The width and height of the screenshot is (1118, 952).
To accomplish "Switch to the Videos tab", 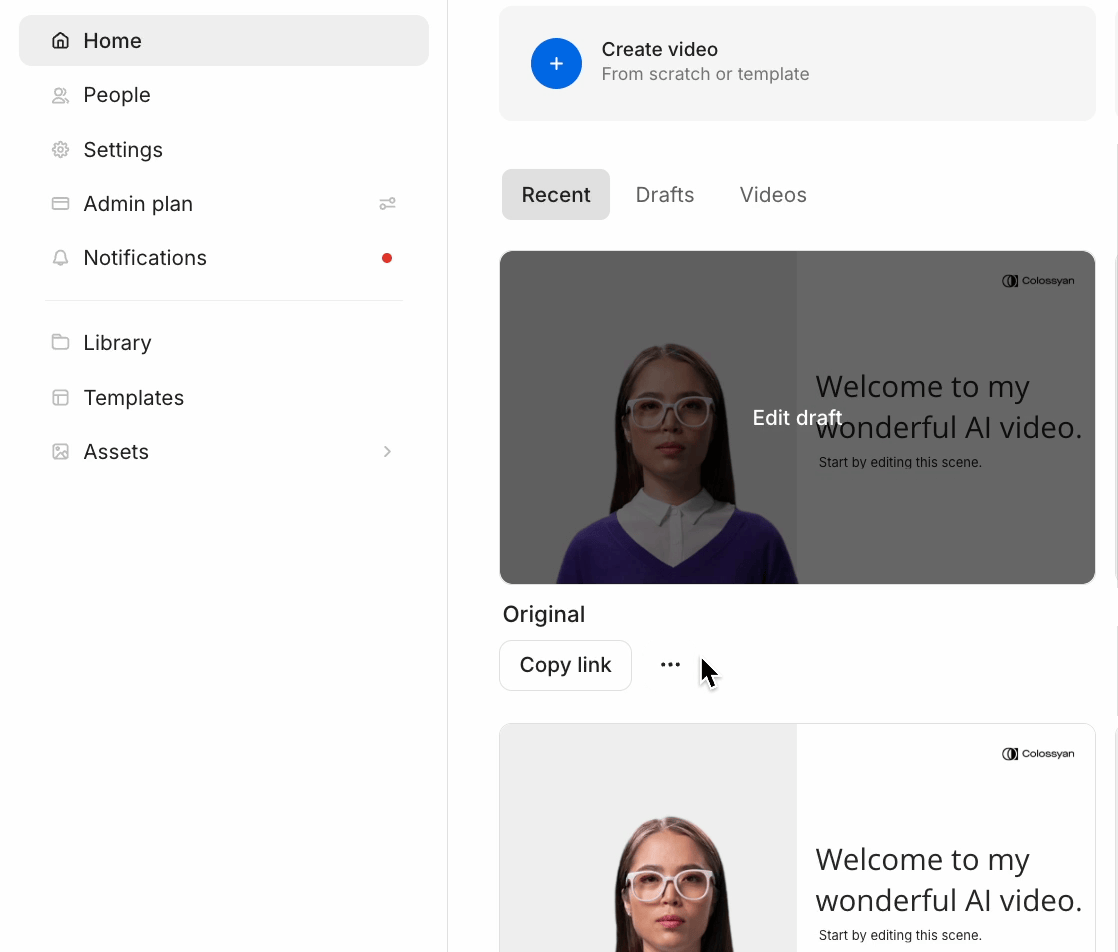I will tap(773, 195).
